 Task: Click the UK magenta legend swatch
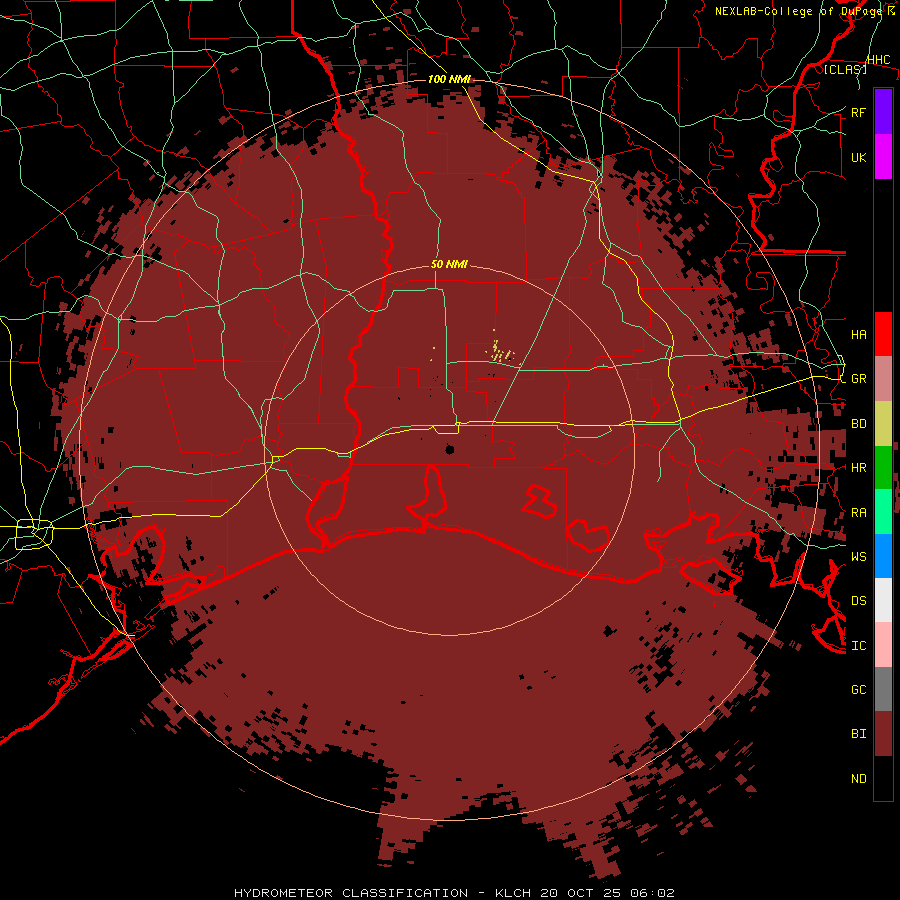click(x=883, y=157)
